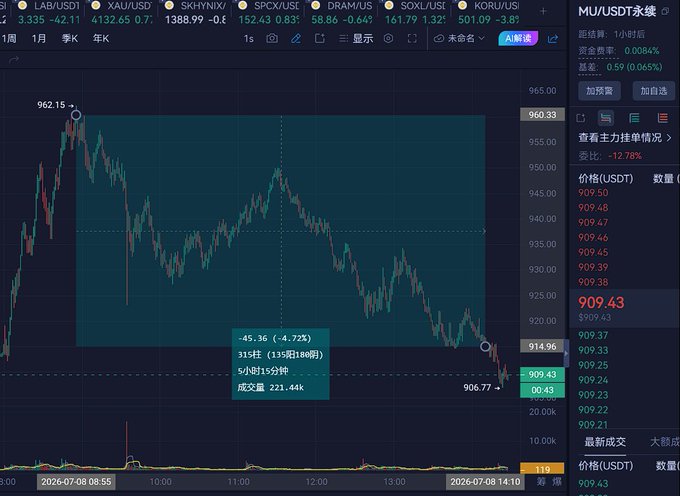Select ask price 909.38
Image resolution: width=680 pixels, height=496 pixels.
[593, 282]
